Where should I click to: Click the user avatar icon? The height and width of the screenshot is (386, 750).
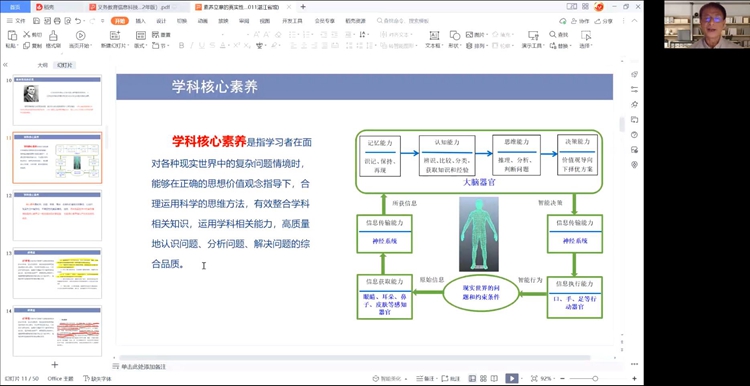tap(598, 7)
